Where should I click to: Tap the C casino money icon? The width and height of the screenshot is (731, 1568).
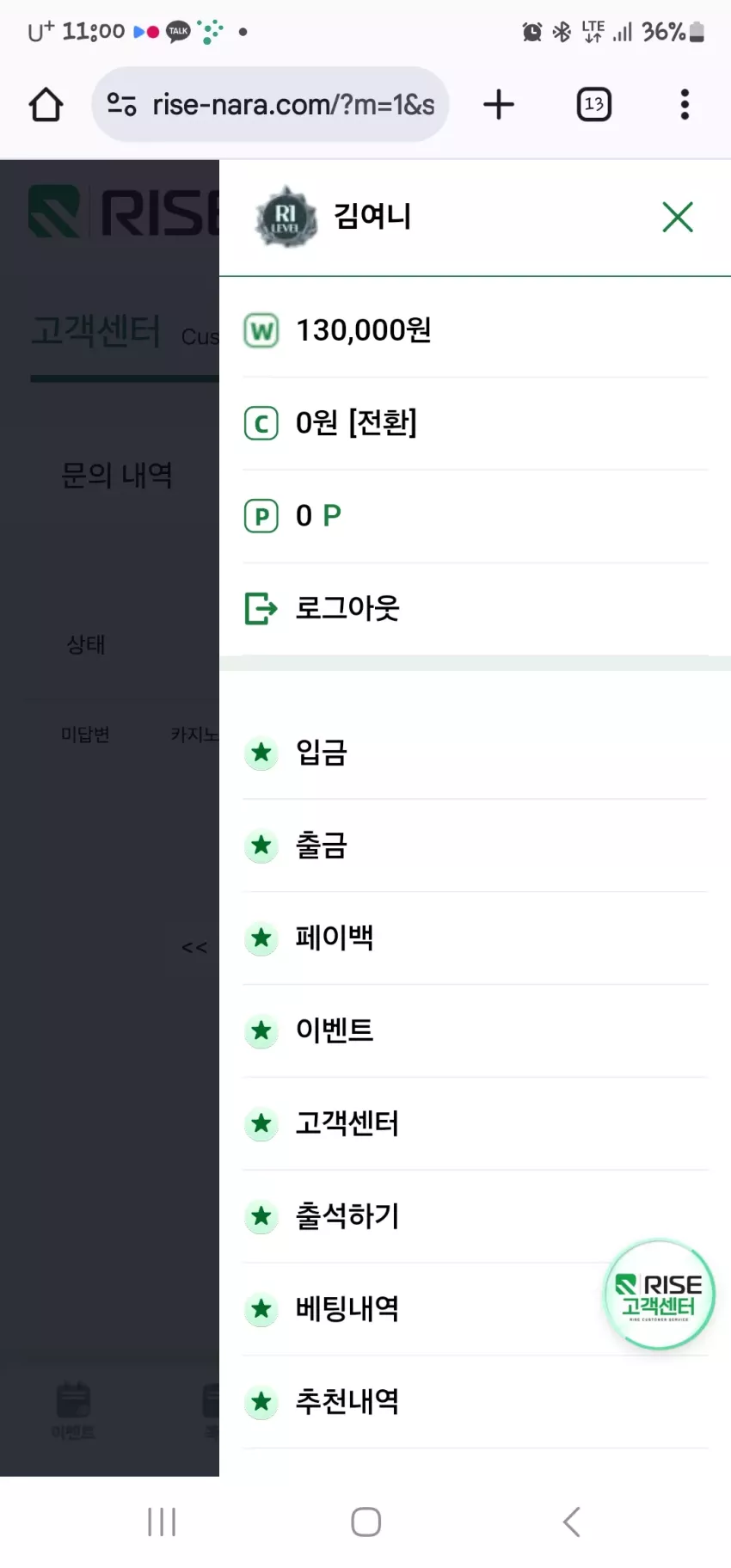[x=261, y=423]
